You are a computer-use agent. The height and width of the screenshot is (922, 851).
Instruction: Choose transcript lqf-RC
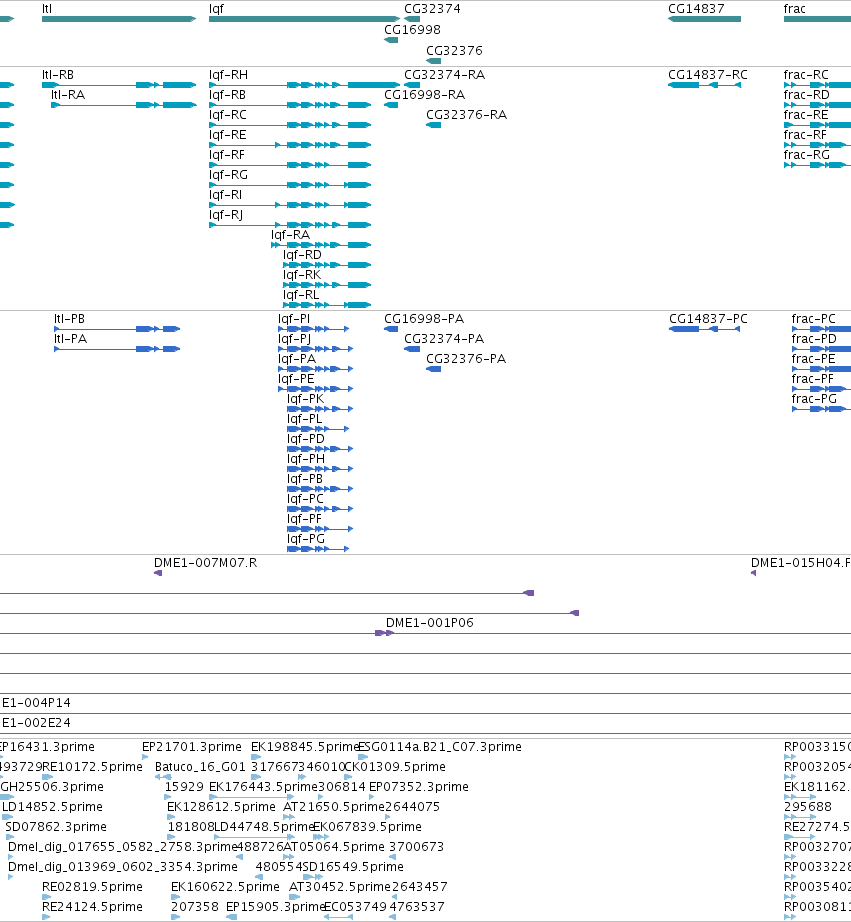pyautogui.click(x=228, y=115)
